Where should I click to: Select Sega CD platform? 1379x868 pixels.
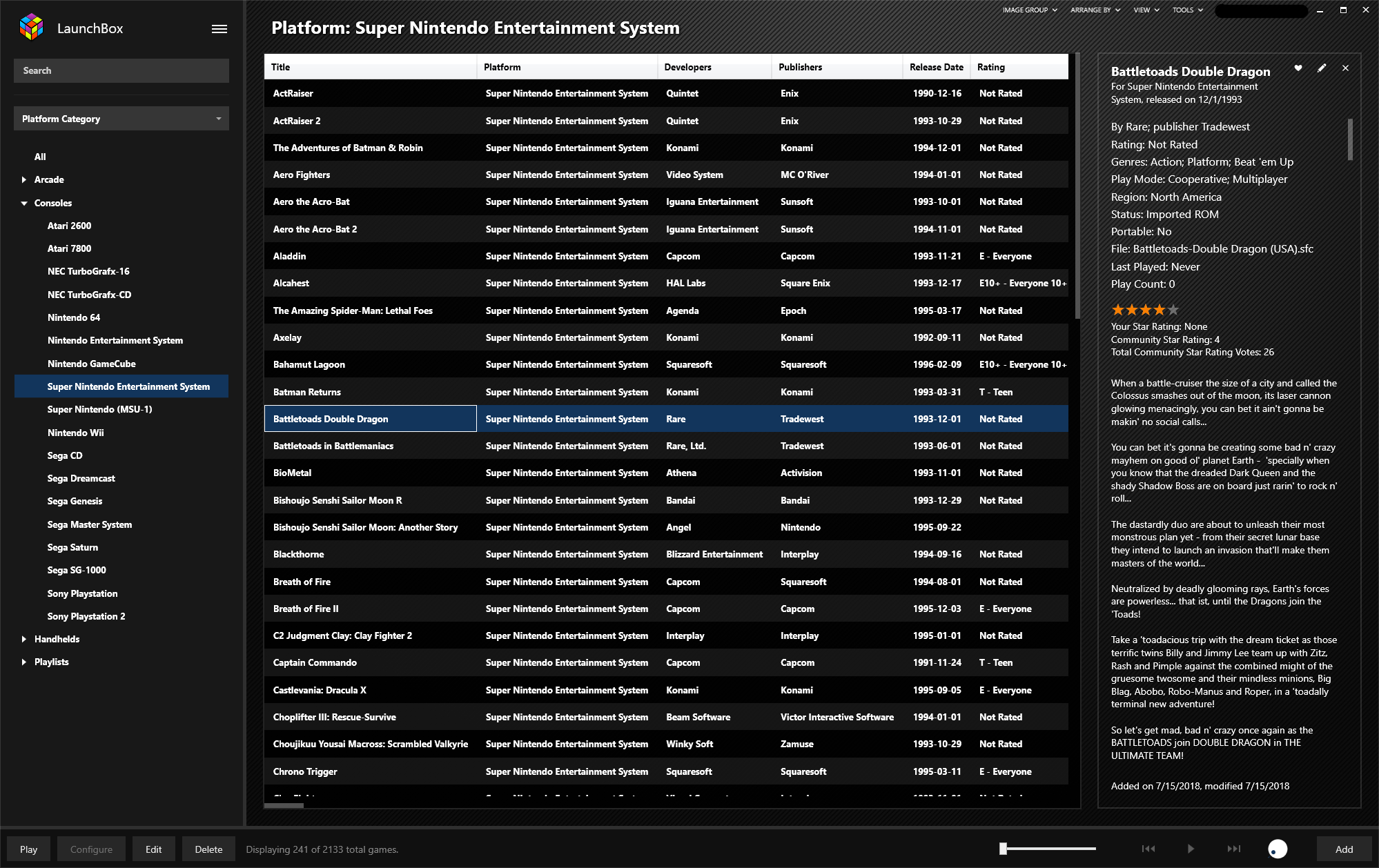(x=65, y=455)
